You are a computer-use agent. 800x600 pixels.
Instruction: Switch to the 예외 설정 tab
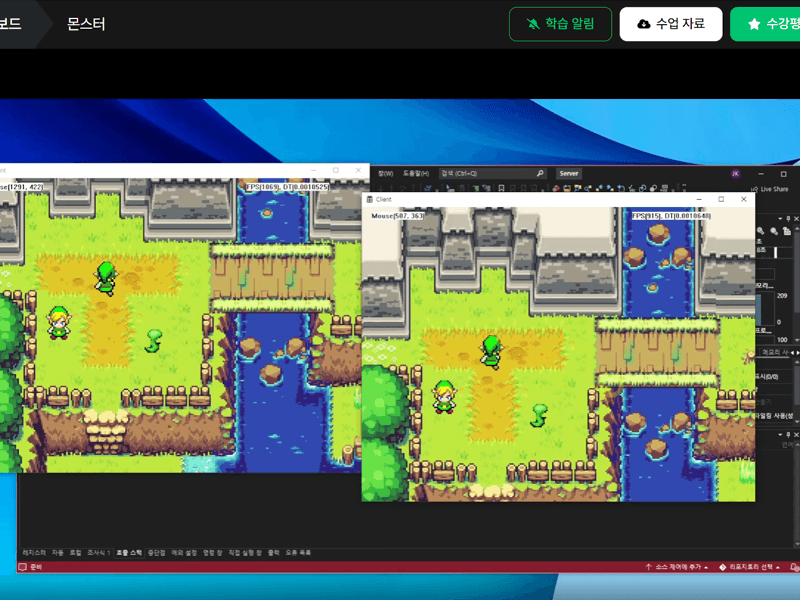[184, 553]
